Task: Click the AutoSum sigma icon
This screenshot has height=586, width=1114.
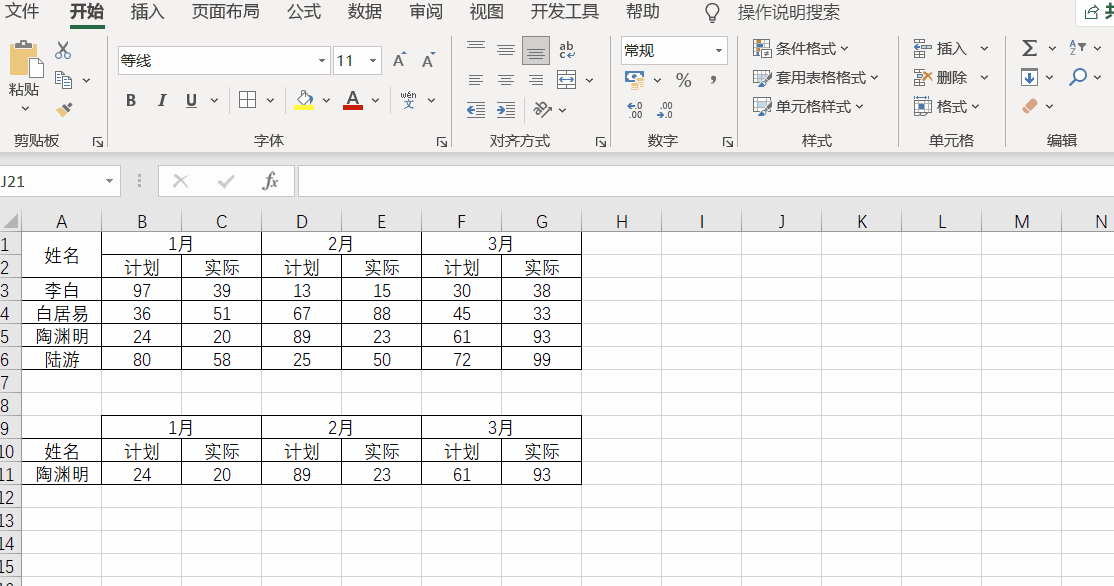Action: [1029, 48]
